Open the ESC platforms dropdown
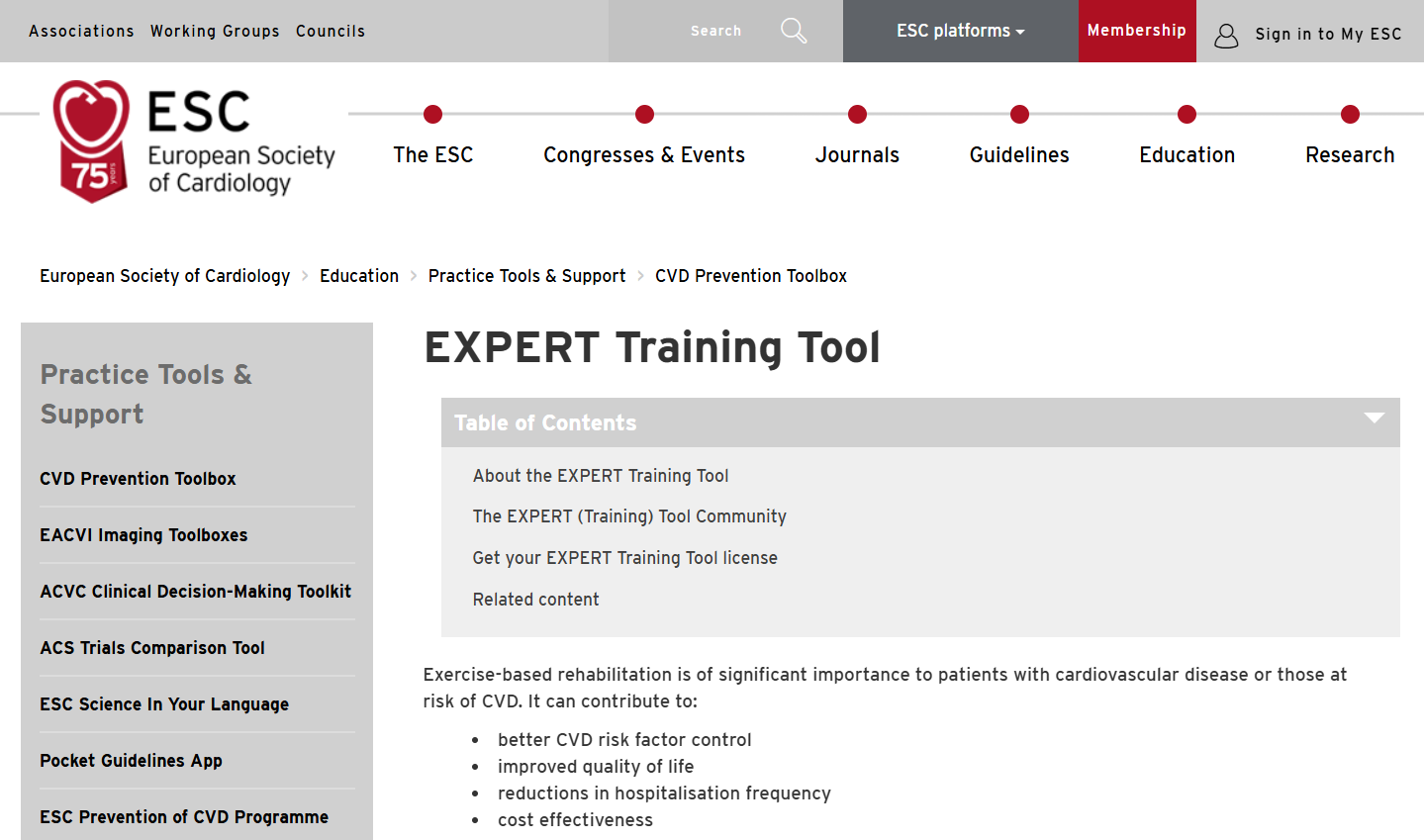The image size is (1424, 840). point(960,31)
